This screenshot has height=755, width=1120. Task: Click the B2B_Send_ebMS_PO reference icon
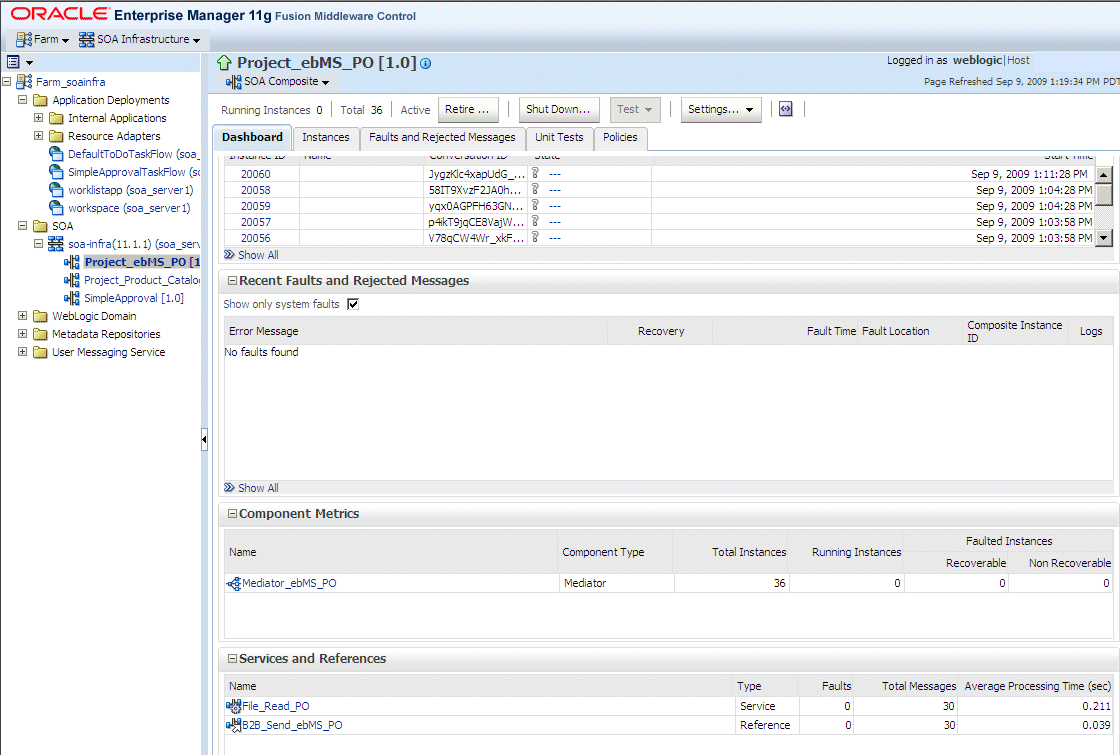pos(232,724)
